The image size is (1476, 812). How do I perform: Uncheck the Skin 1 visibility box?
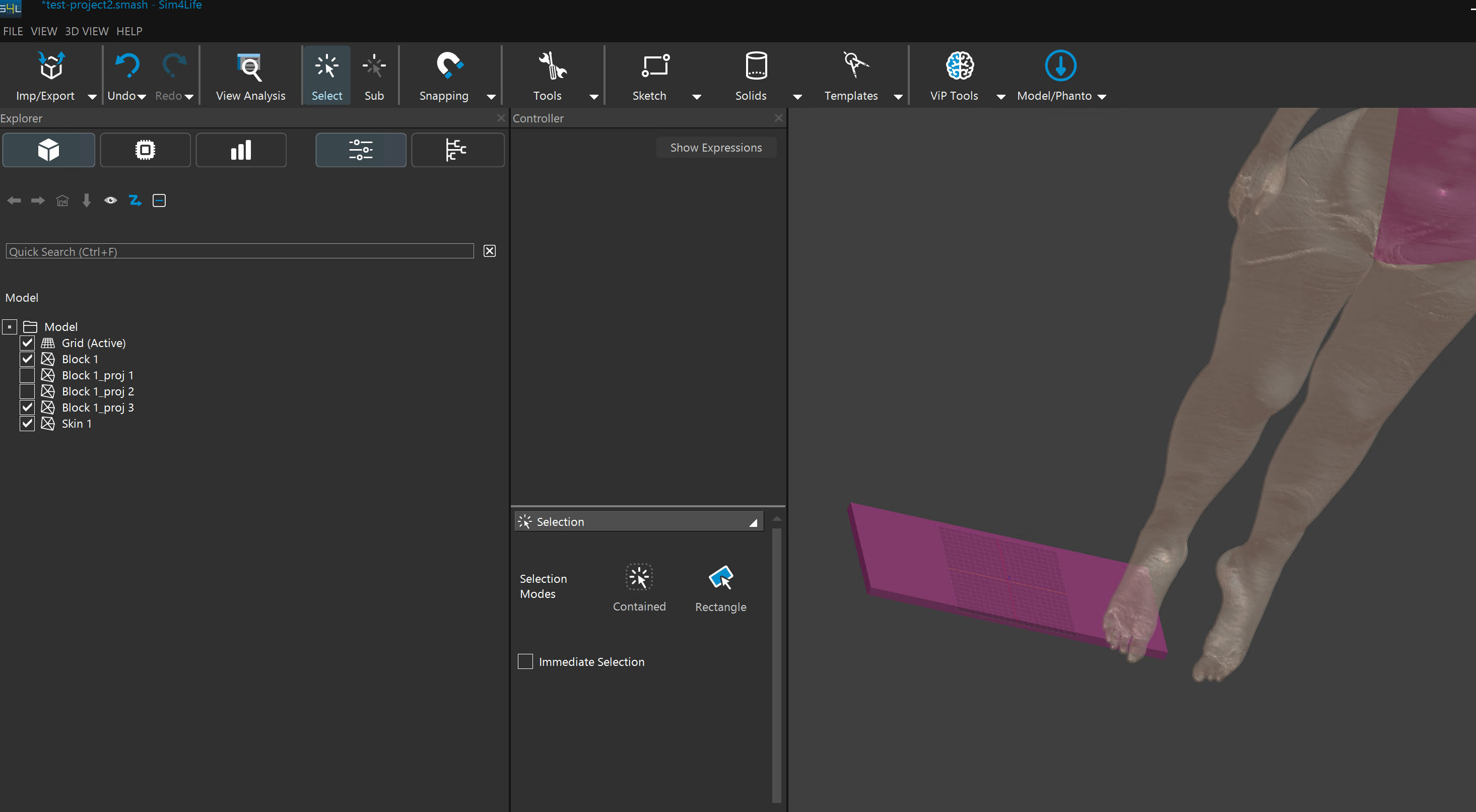coord(27,424)
